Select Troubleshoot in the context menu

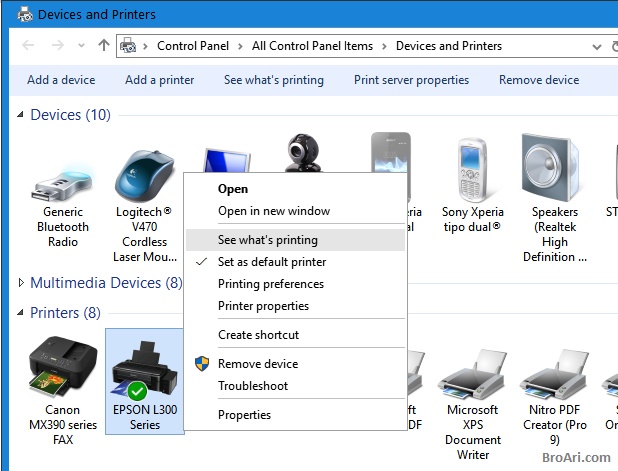coord(253,386)
